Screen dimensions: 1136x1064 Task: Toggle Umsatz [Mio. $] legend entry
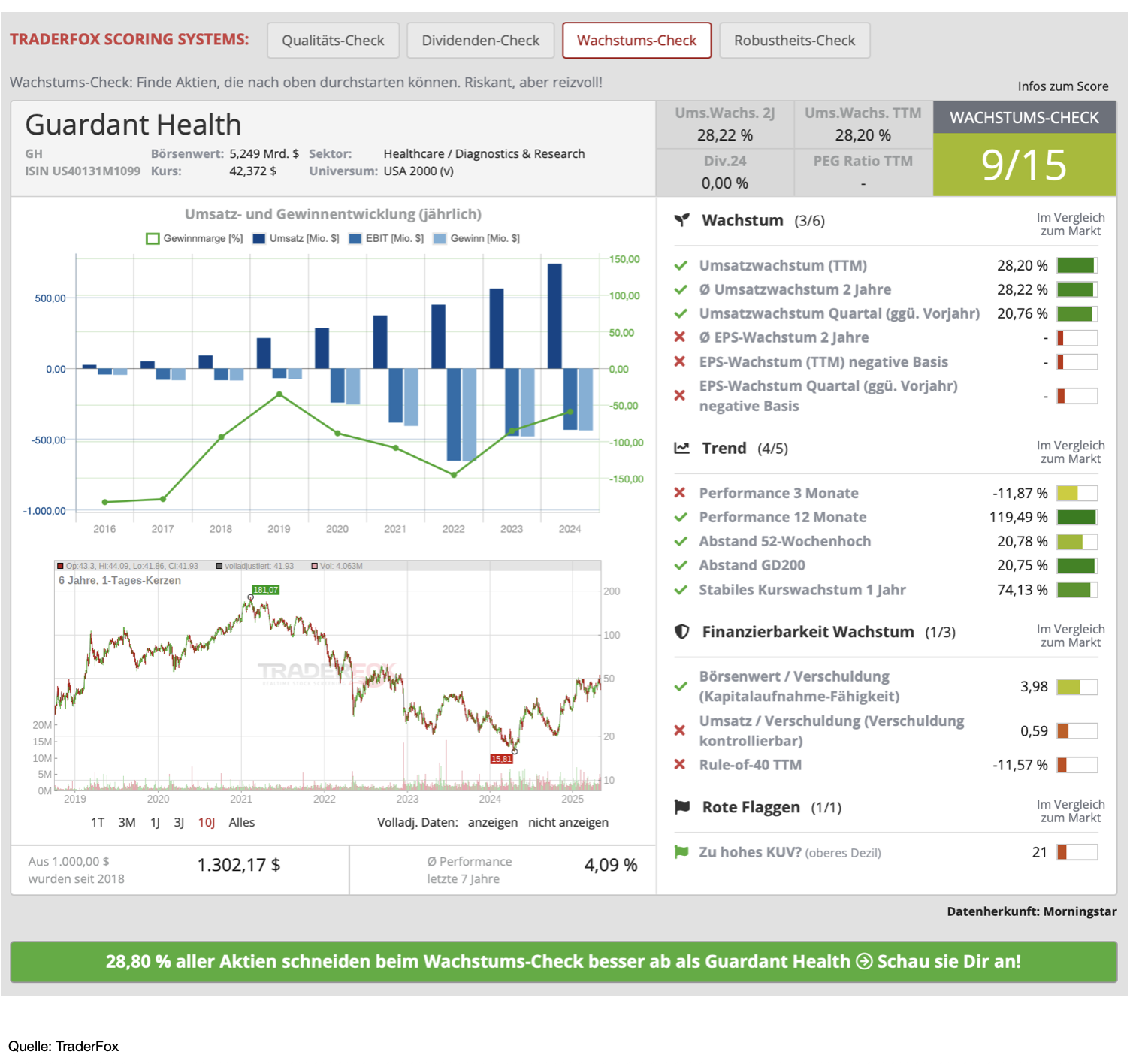pos(296,239)
